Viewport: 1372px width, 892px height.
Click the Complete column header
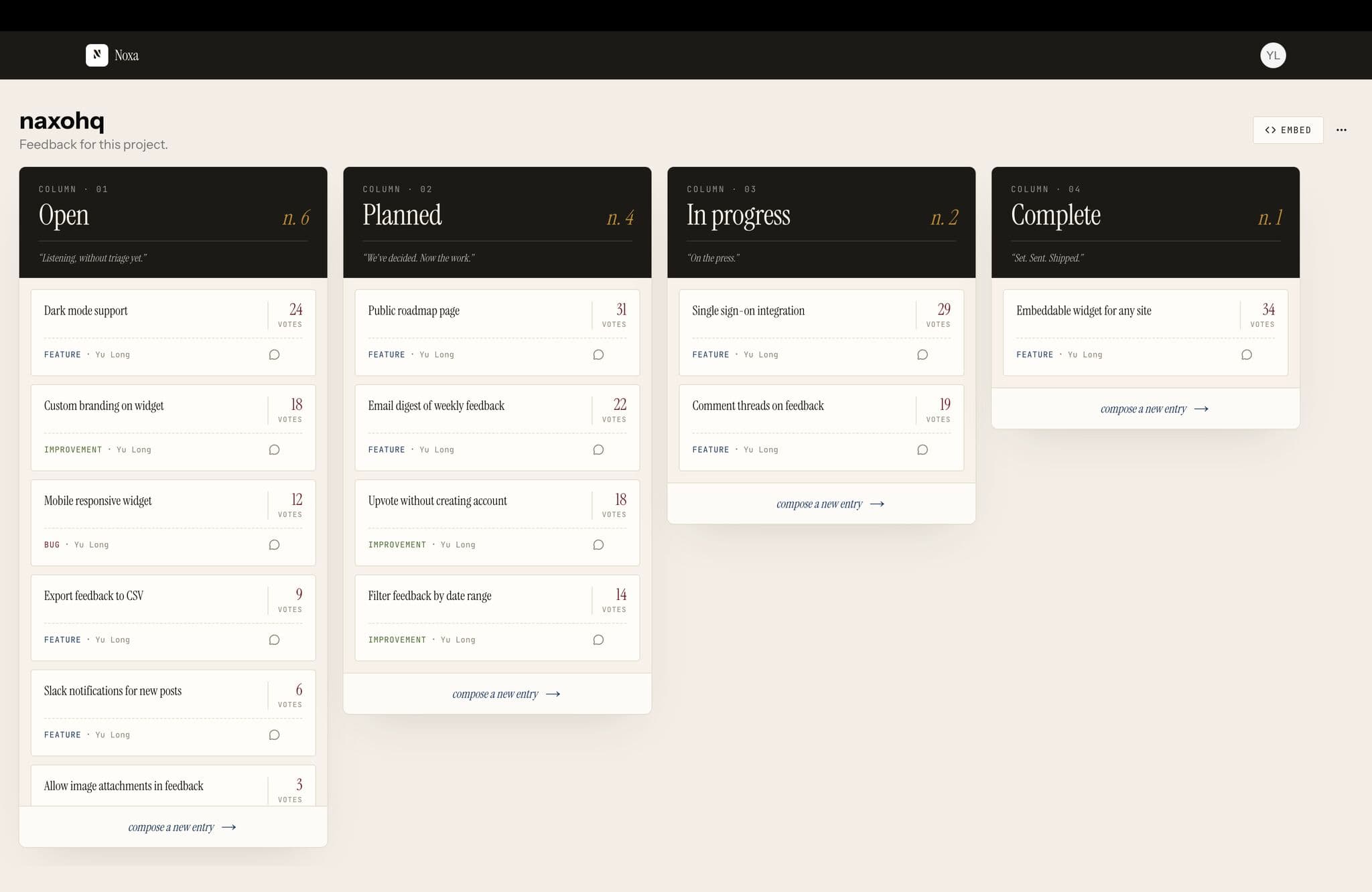coord(1146,222)
